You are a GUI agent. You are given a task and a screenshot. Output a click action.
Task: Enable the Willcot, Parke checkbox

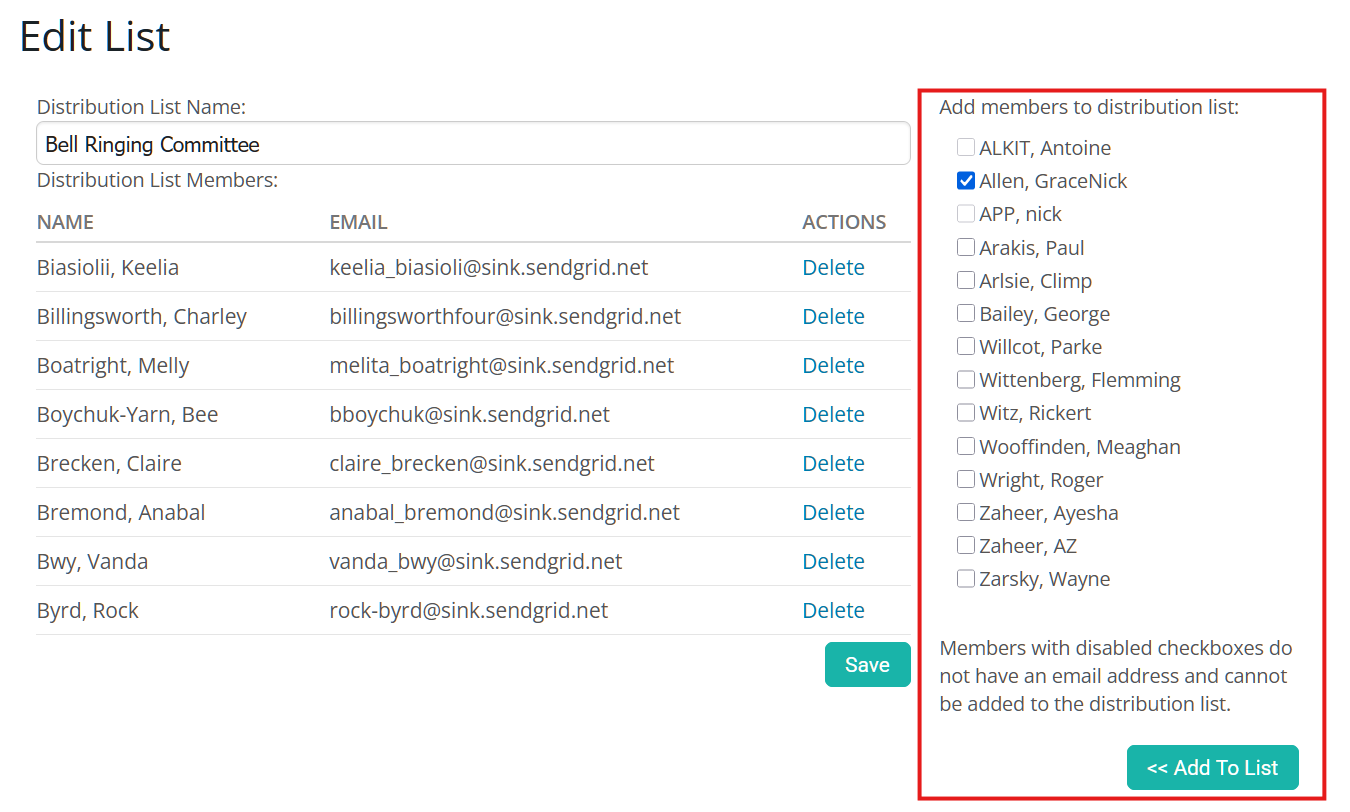(x=966, y=346)
